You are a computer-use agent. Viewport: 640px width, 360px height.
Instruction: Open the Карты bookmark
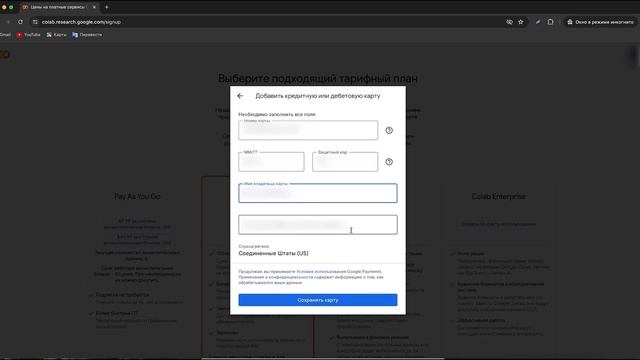pyautogui.click(x=56, y=35)
